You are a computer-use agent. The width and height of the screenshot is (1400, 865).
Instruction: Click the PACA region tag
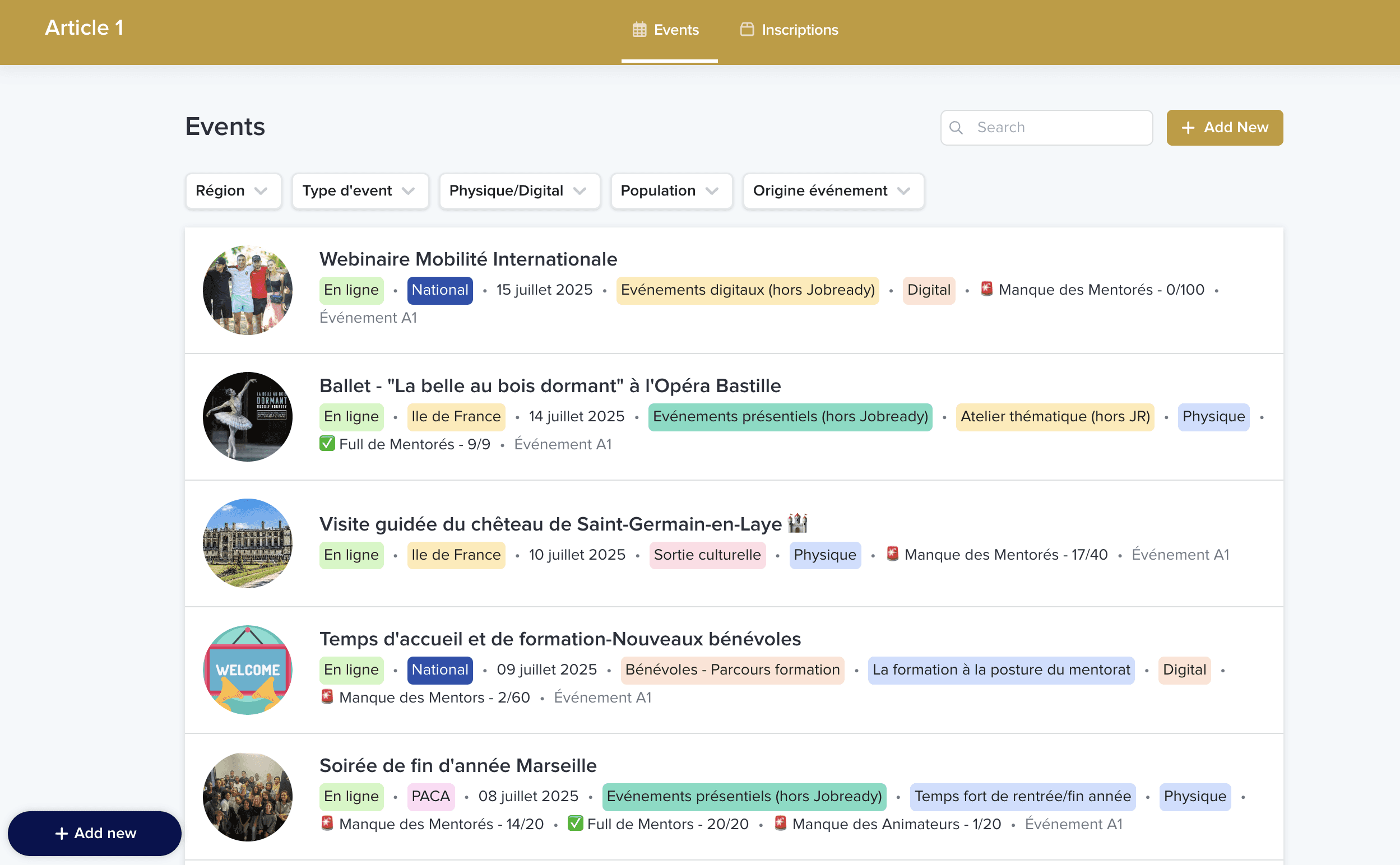(x=430, y=796)
